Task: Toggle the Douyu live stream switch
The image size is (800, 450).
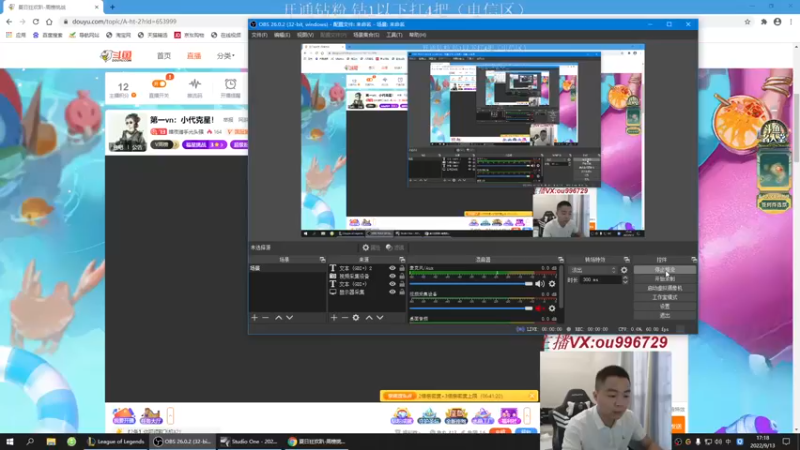Action: click(x=159, y=84)
